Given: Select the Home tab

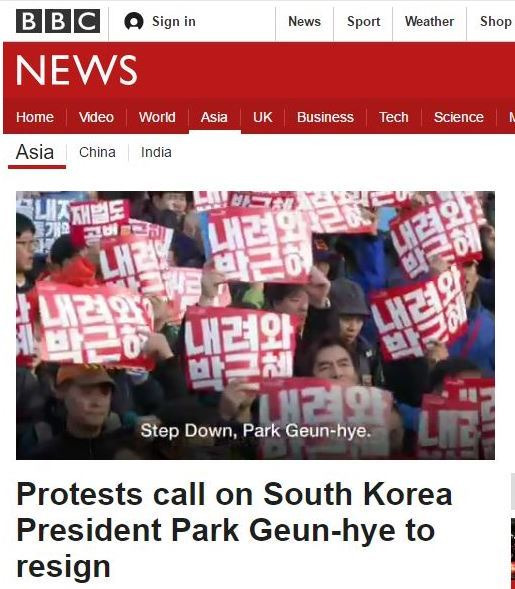Looking at the screenshot, I should (x=35, y=117).
